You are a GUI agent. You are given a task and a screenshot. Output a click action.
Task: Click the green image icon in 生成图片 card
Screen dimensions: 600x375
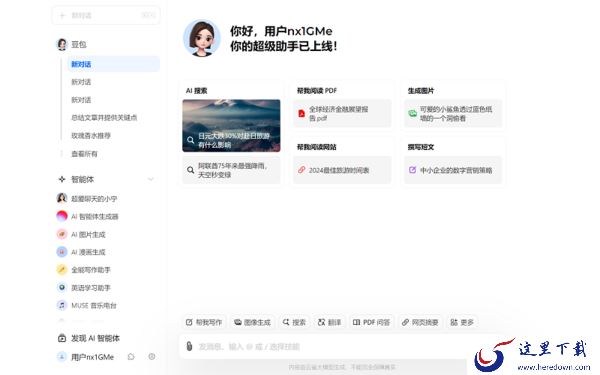(412, 113)
